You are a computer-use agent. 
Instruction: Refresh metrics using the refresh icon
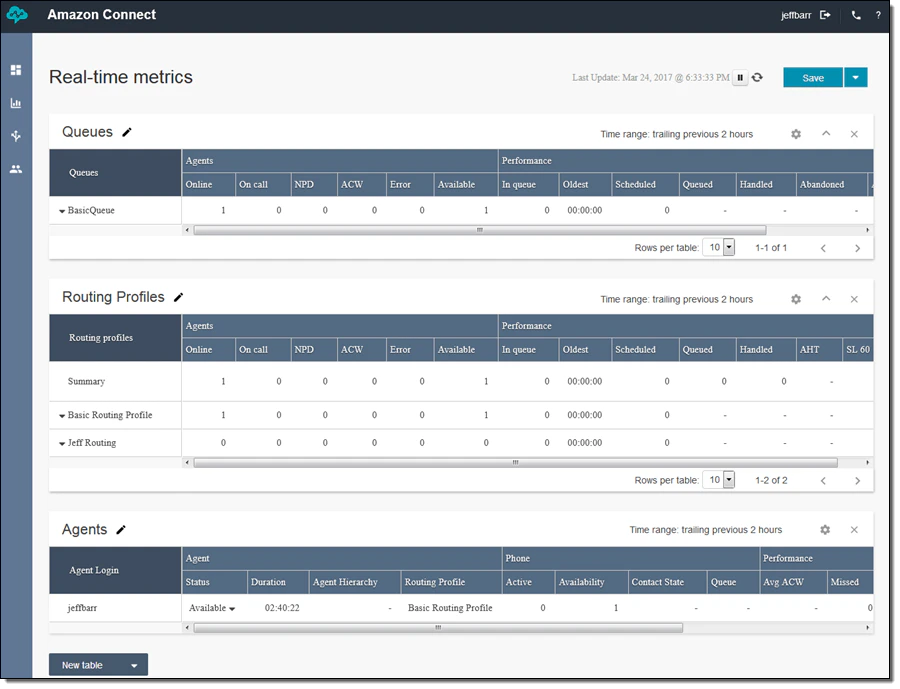tap(757, 77)
